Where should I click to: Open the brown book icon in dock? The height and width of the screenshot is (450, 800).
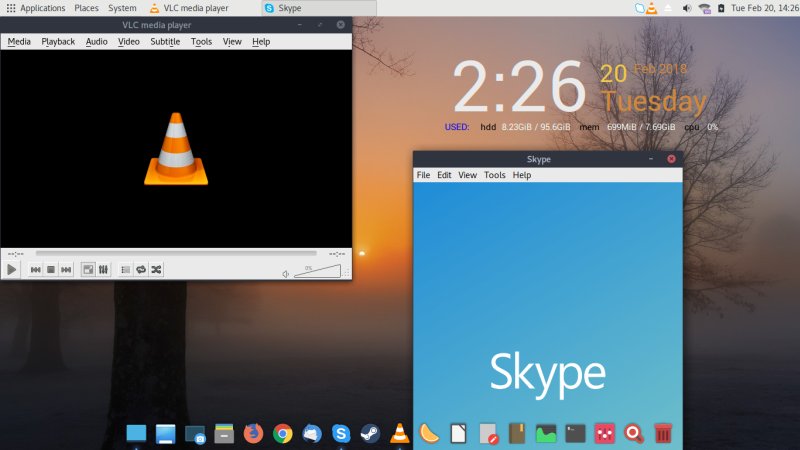pyautogui.click(x=516, y=433)
